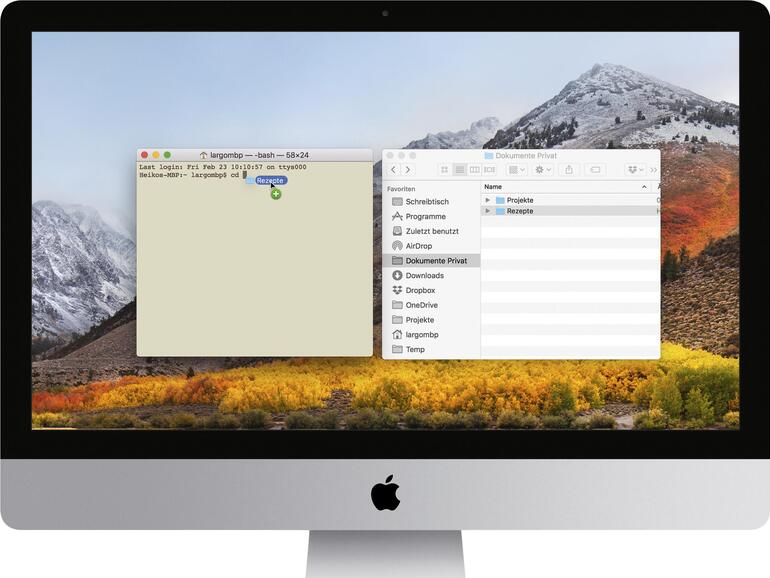Zoom the Terminal window with green button
Screen dimensions: 770x578
[167, 155]
